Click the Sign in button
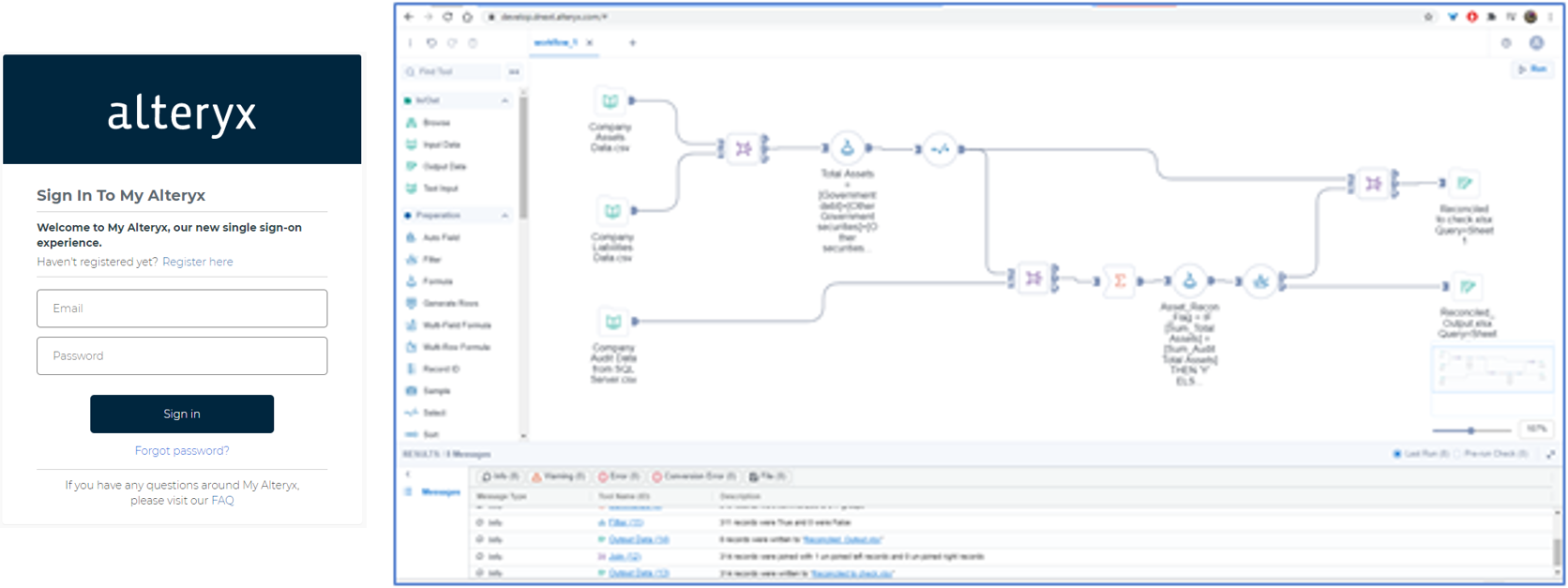The width and height of the screenshot is (1568, 588). click(x=182, y=414)
